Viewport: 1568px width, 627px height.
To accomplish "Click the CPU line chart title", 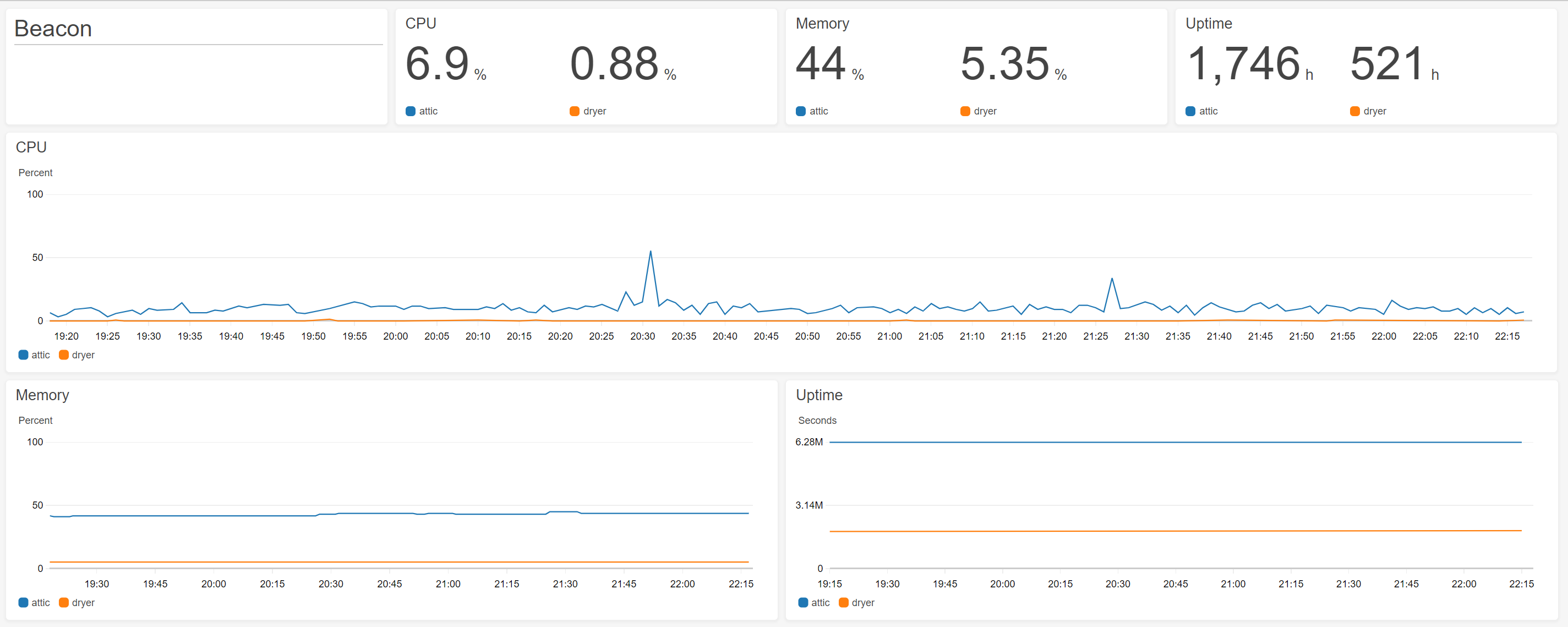I will pos(31,148).
